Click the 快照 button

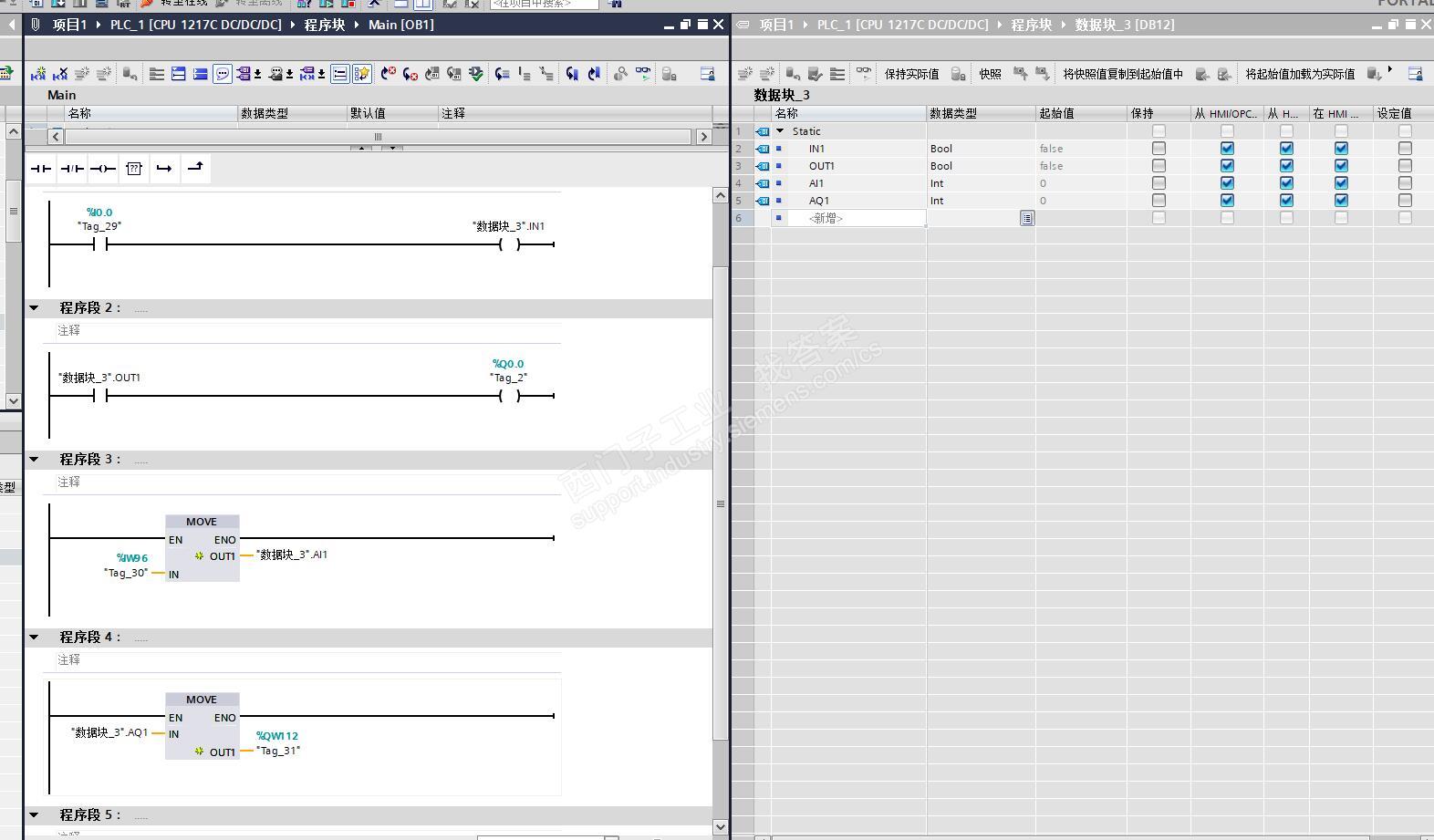point(990,74)
